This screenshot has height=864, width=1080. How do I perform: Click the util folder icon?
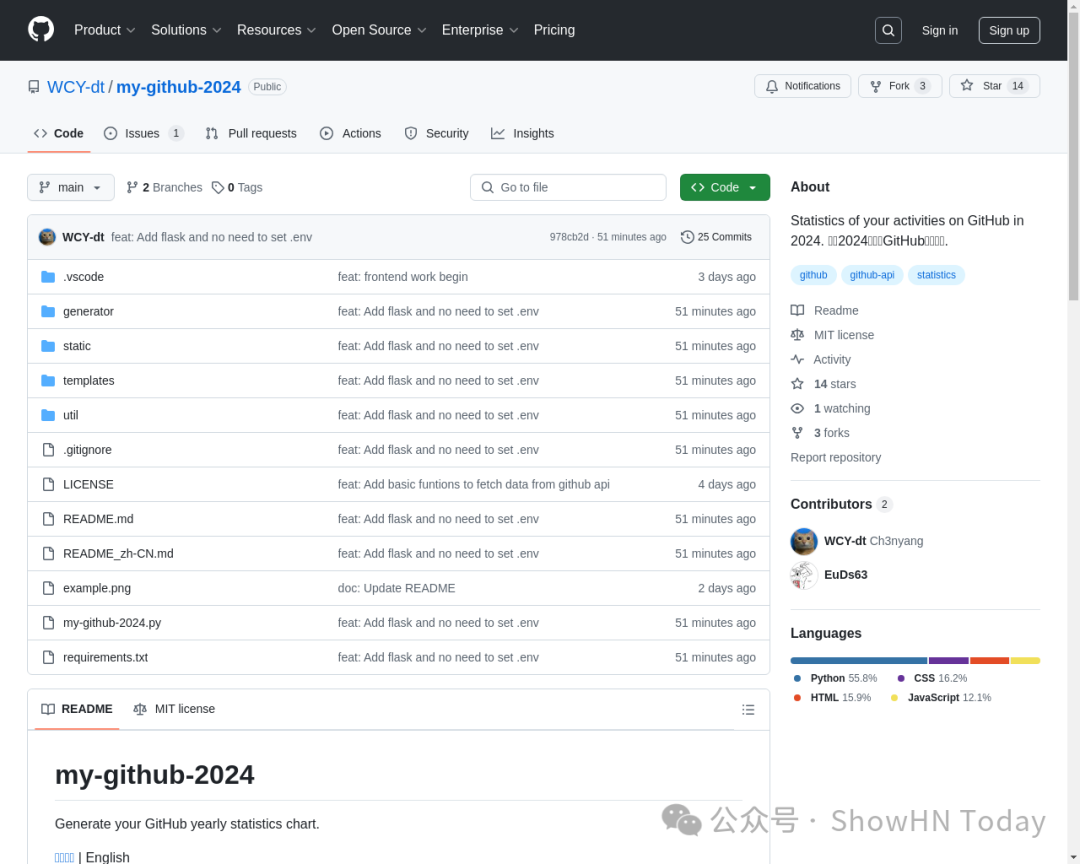48,415
